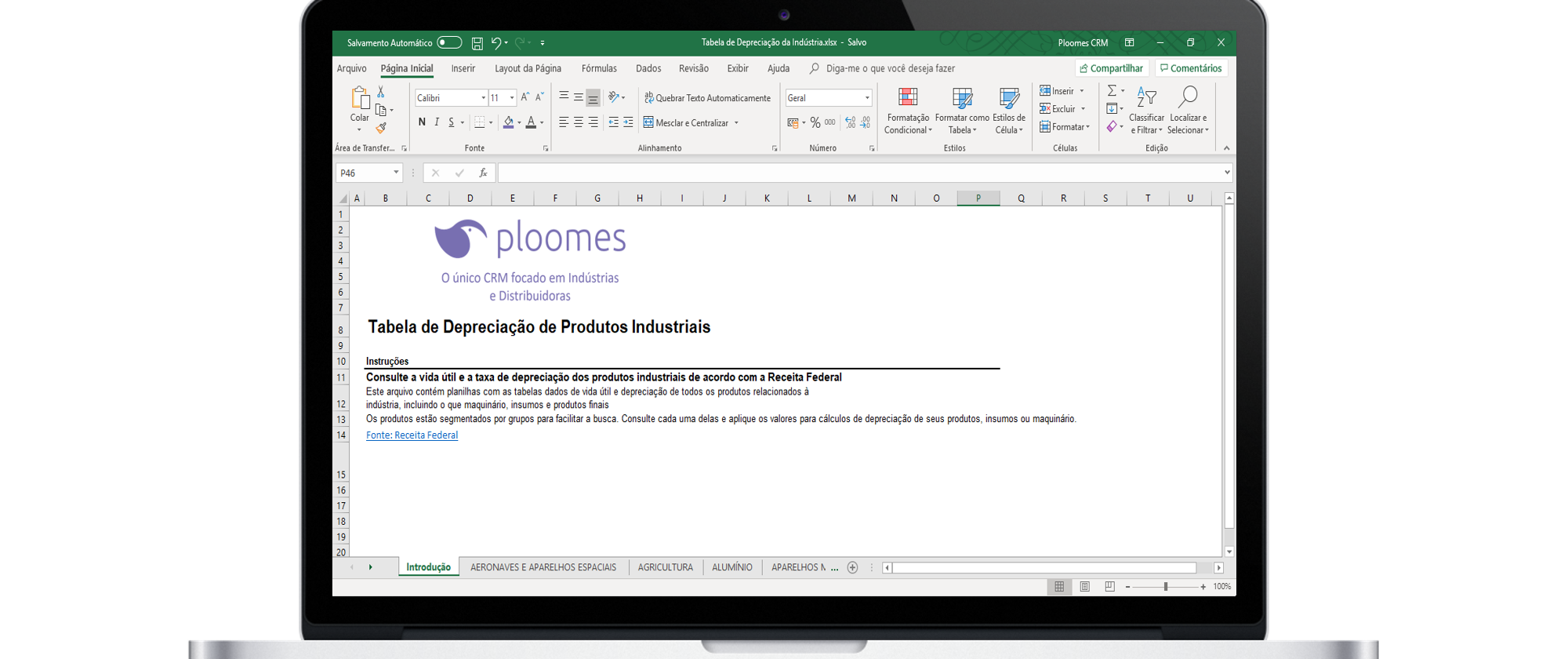1568x659 pixels.
Task: Collapse the ribbon with the chevron
Action: (x=1227, y=148)
